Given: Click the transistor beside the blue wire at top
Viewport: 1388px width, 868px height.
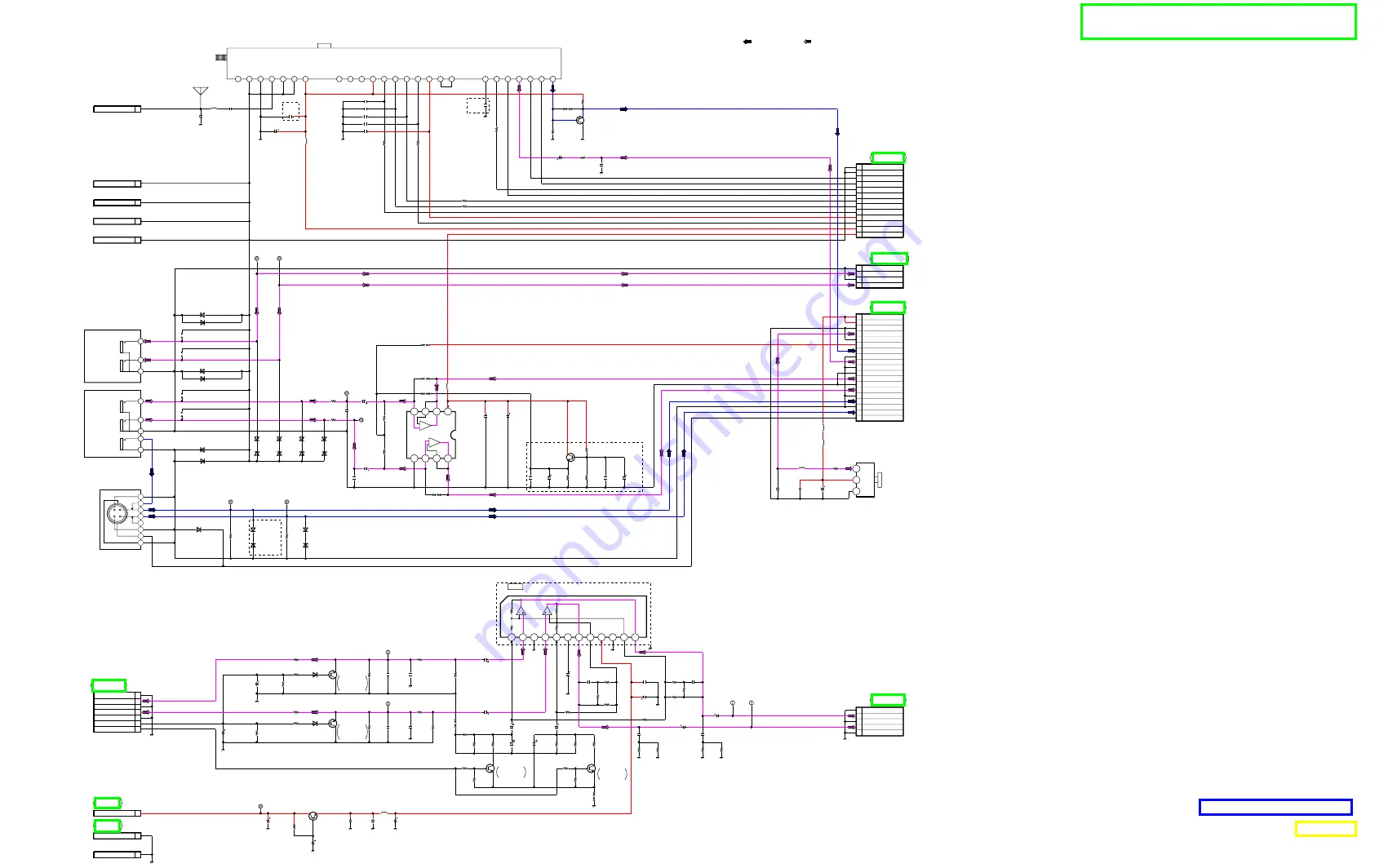Looking at the screenshot, I should [580, 121].
